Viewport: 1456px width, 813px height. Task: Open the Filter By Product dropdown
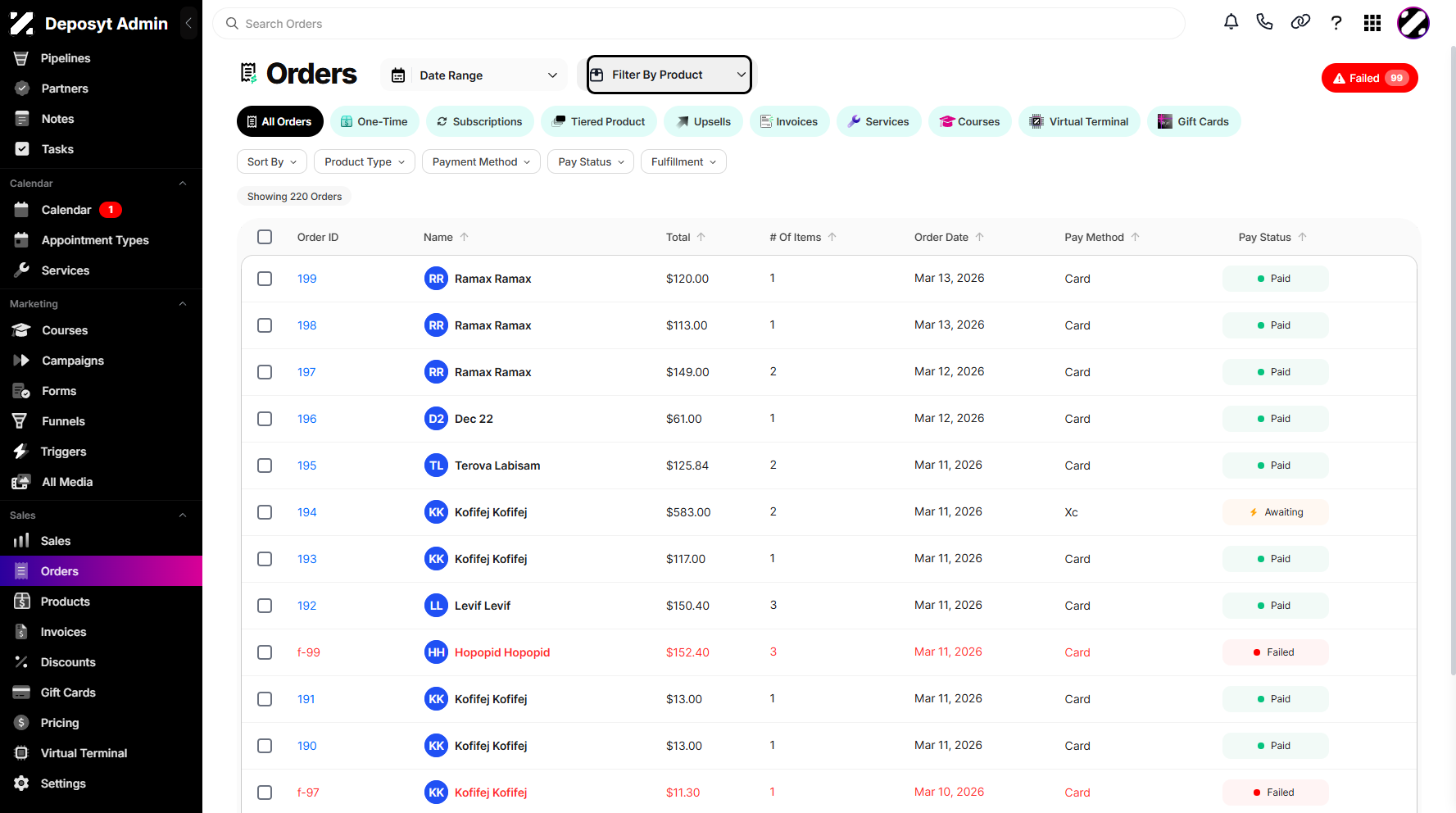pyautogui.click(x=669, y=75)
